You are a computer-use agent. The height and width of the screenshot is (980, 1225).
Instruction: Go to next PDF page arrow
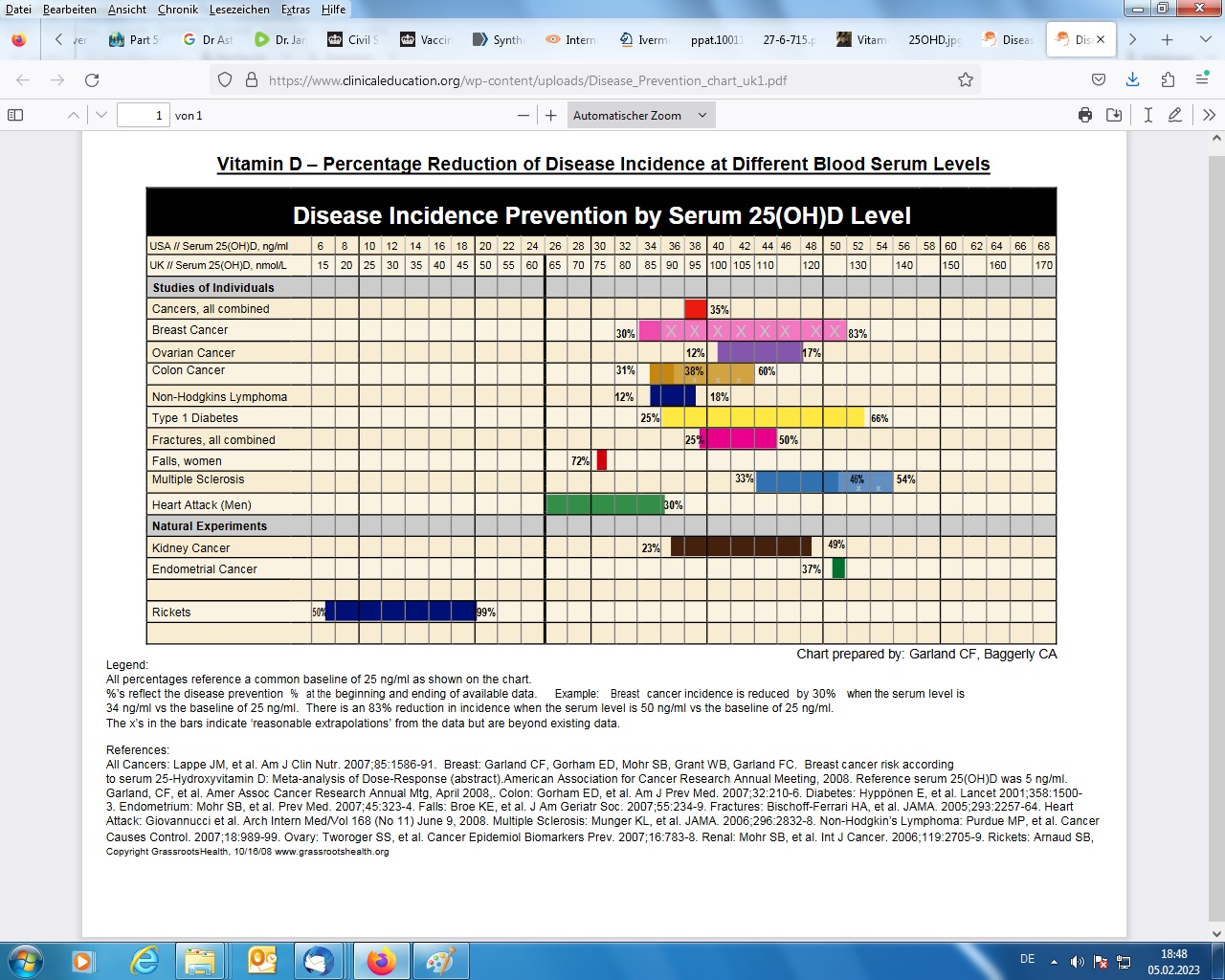(101, 115)
